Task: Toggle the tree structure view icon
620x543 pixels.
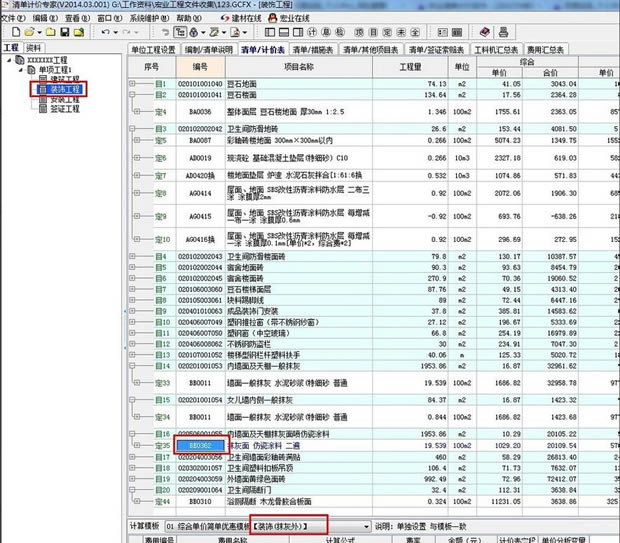Action: (x=181, y=32)
